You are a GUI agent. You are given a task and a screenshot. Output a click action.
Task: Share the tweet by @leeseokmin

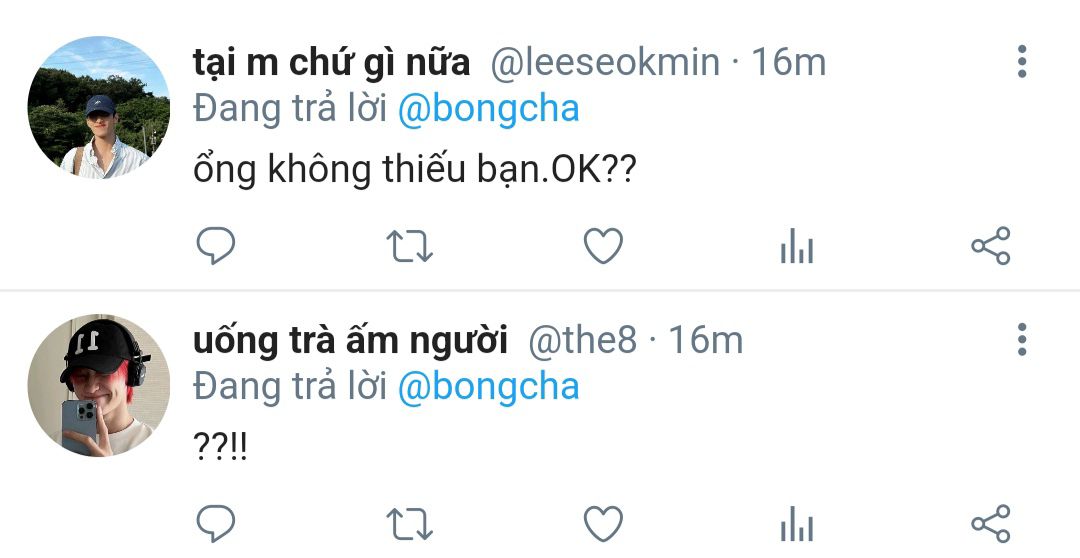991,245
